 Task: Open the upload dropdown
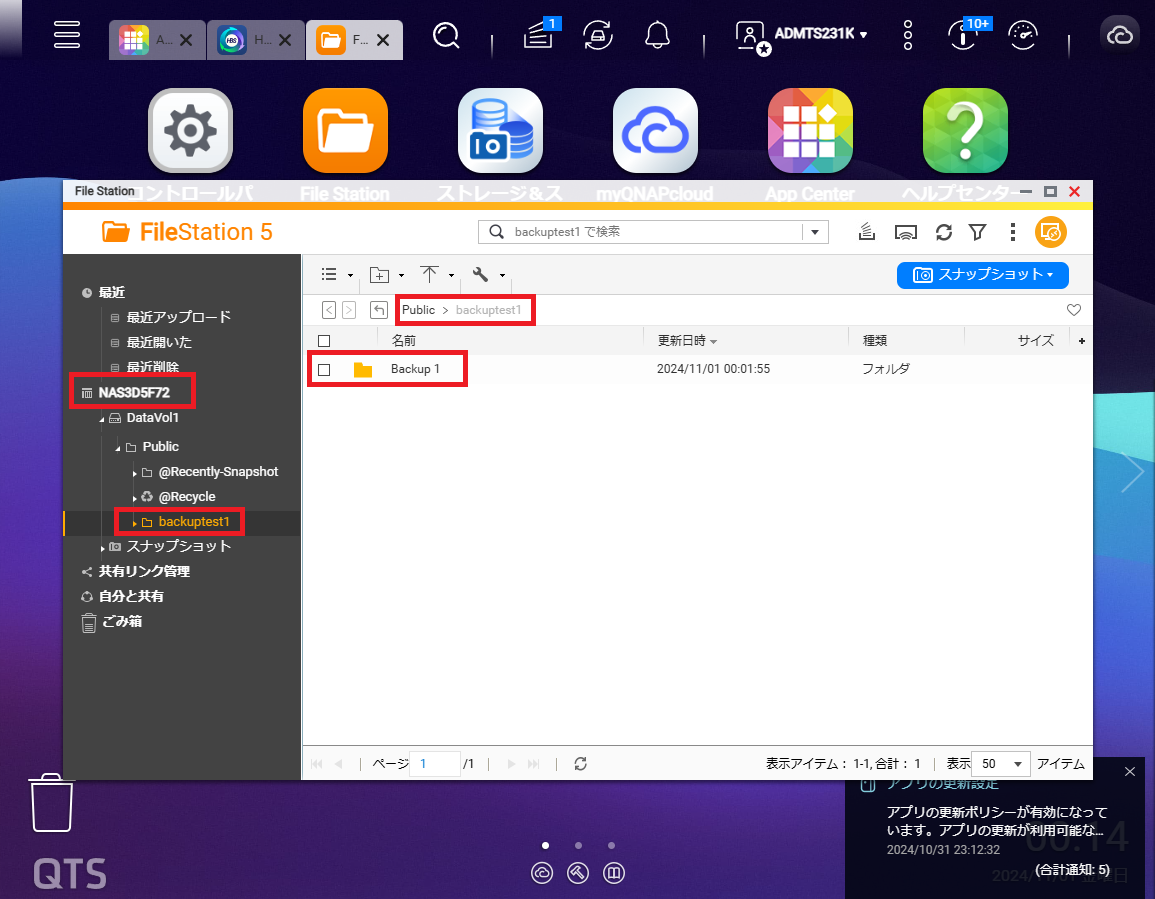click(x=437, y=275)
